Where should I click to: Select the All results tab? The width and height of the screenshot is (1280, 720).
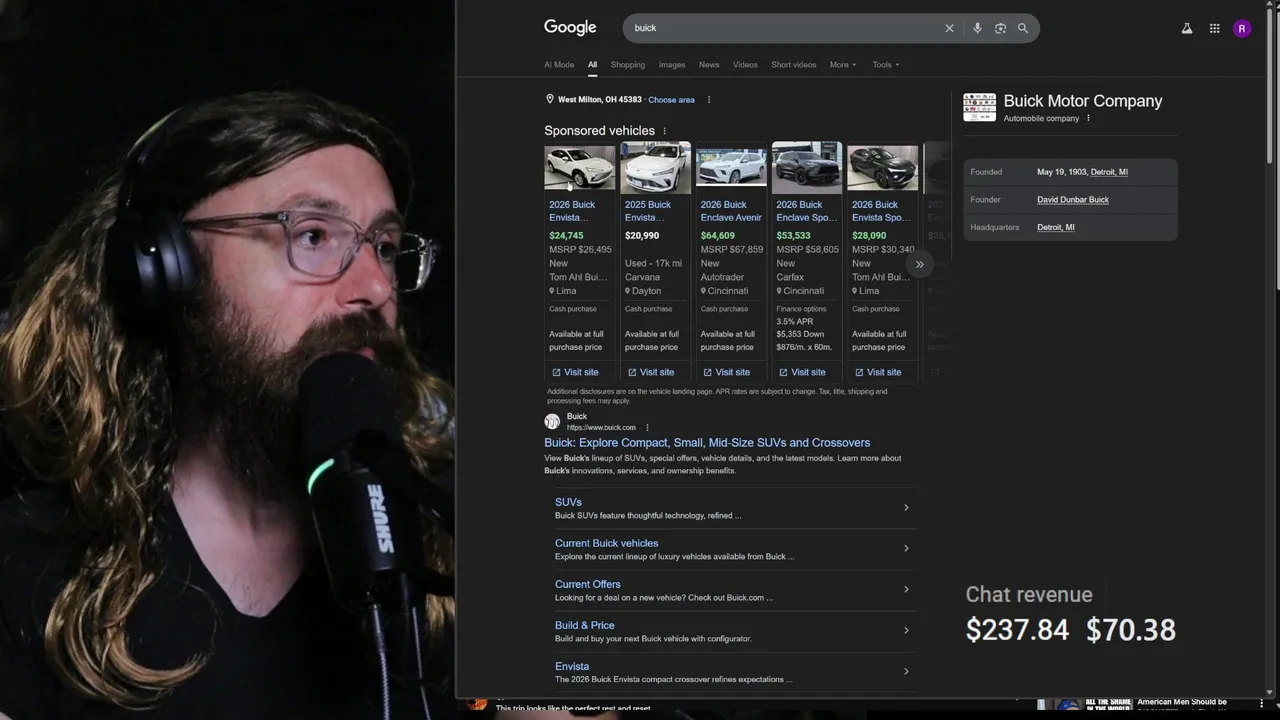point(592,65)
